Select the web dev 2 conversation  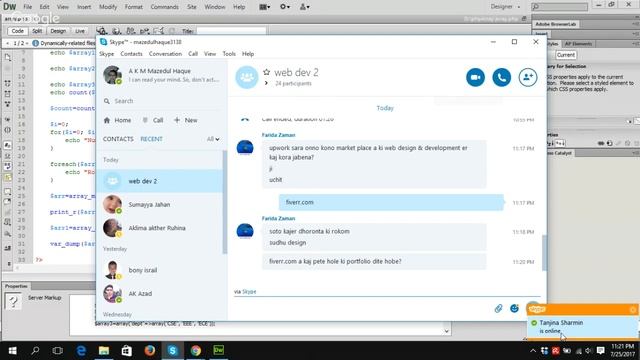coord(160,181)
